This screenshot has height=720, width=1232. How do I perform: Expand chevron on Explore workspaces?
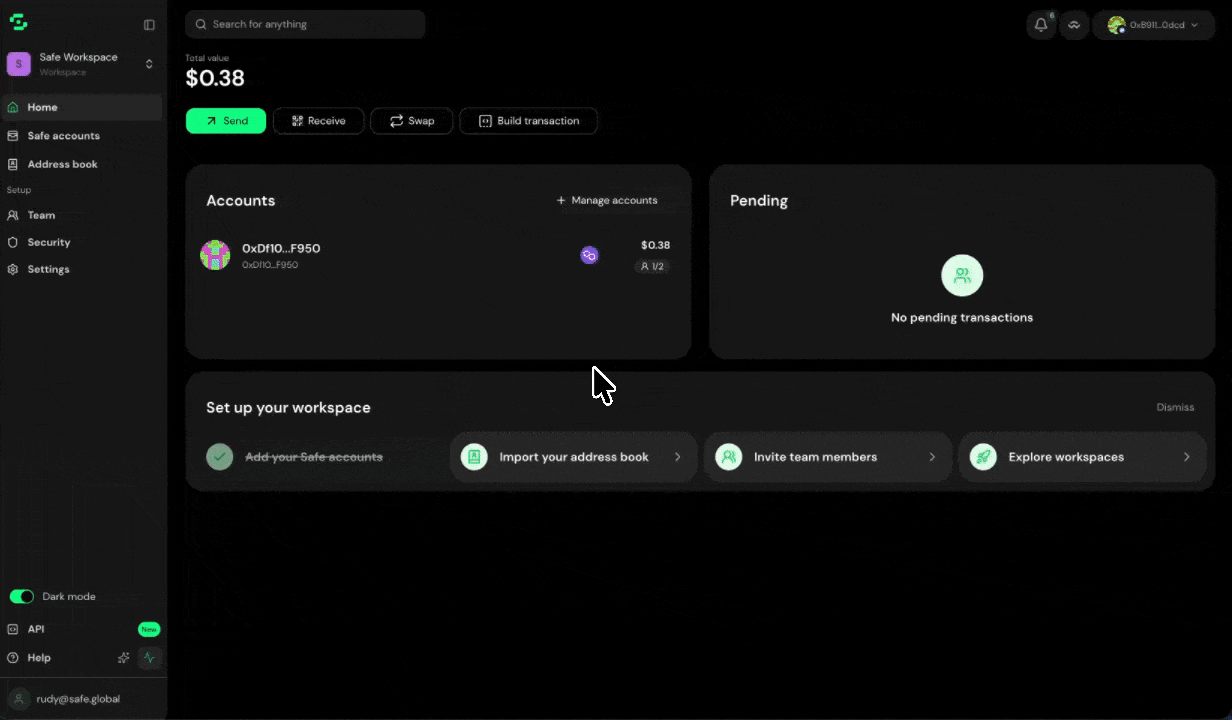(1187, 457)
